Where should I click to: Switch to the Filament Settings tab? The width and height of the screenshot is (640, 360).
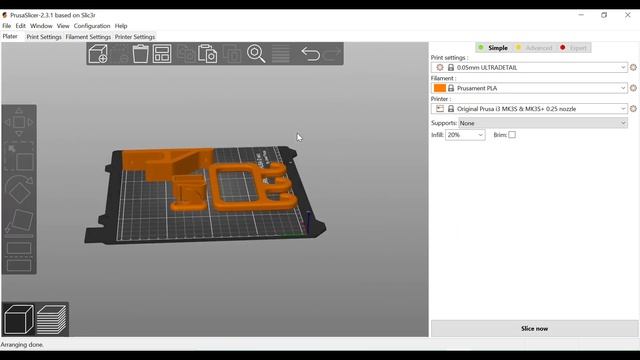click(88, 37)
